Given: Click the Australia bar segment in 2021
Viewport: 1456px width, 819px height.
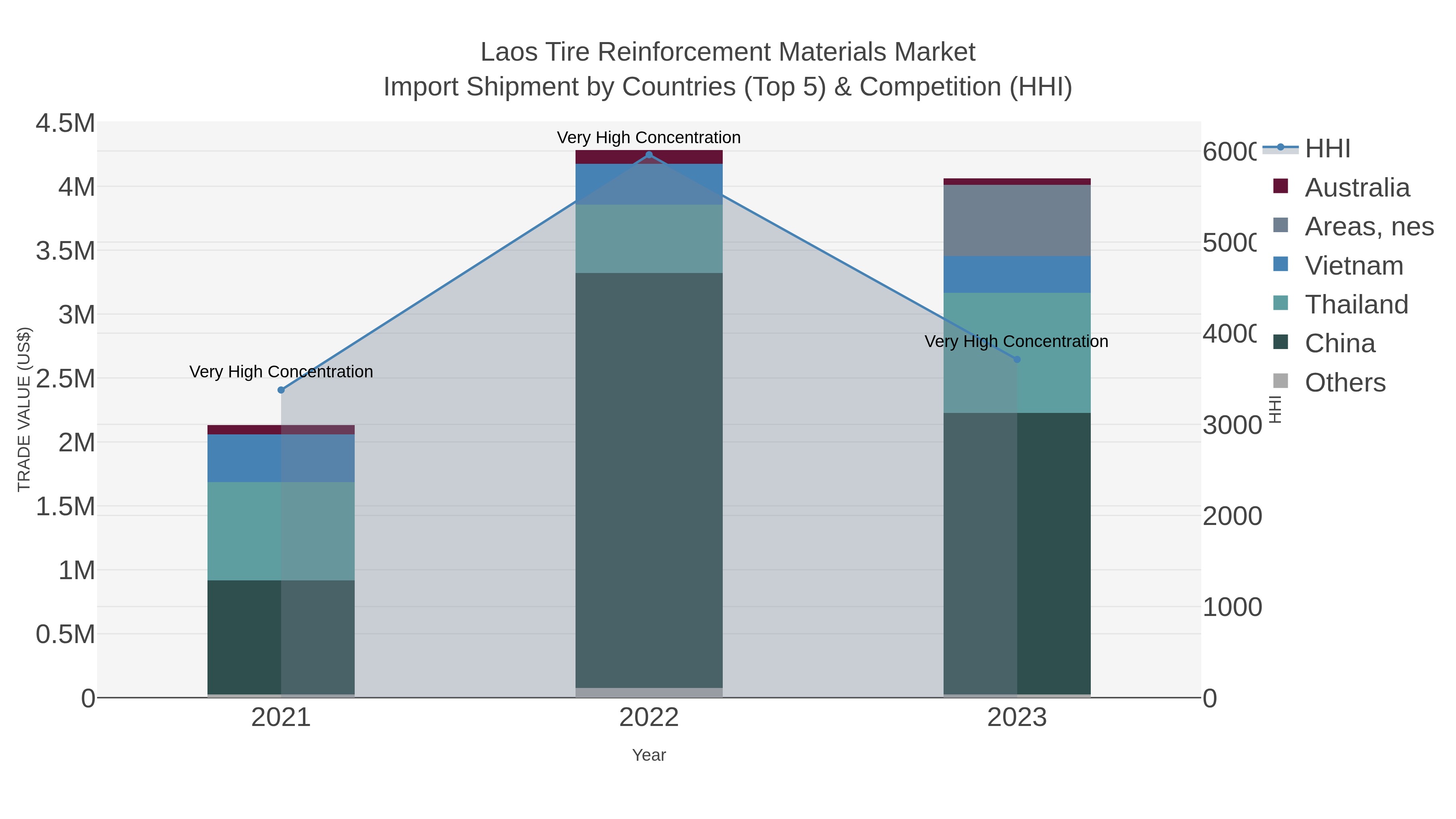Looking at the screenshot, I should [281, 430].
